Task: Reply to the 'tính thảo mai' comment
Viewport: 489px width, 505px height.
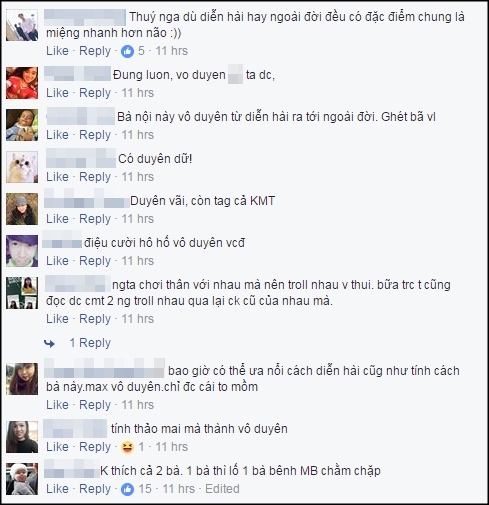Action: tap(95, 447)
